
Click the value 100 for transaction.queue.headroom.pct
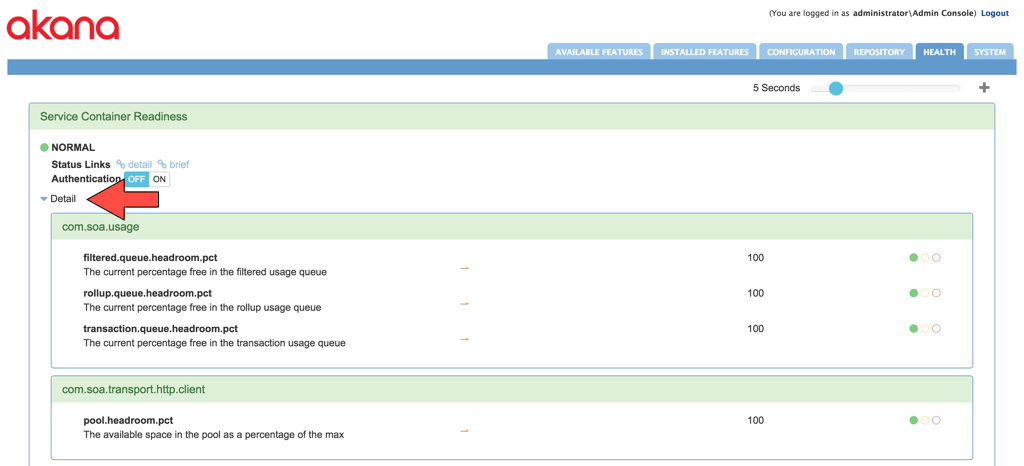tap(756, 329)
